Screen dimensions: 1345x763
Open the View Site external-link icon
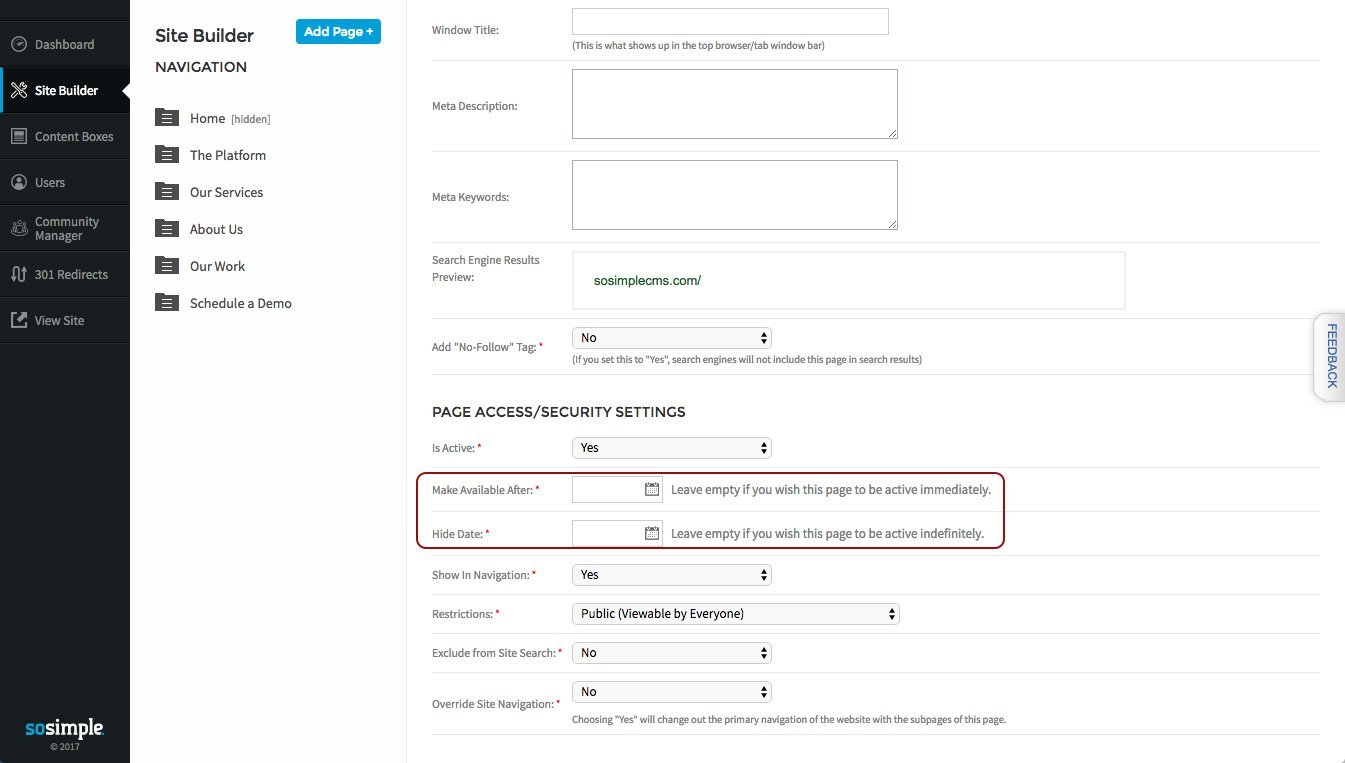click(18, 320)
